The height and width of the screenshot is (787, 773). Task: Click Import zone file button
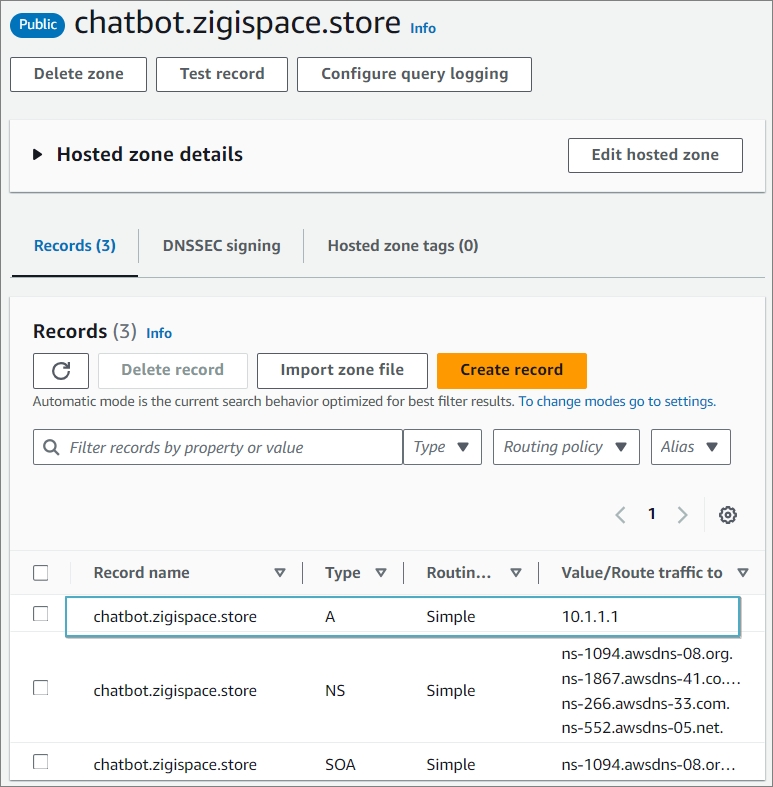click(342, 371)
